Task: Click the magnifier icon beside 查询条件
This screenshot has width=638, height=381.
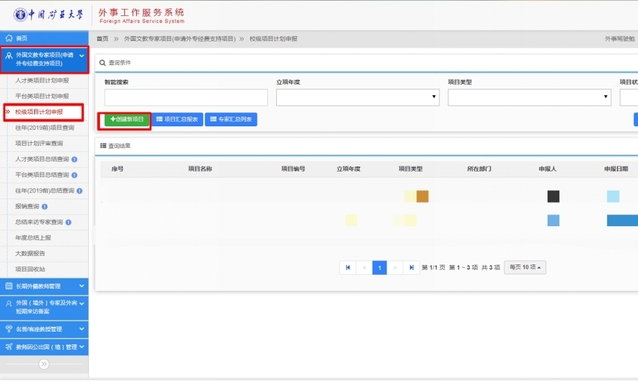Action: (103, 63)
